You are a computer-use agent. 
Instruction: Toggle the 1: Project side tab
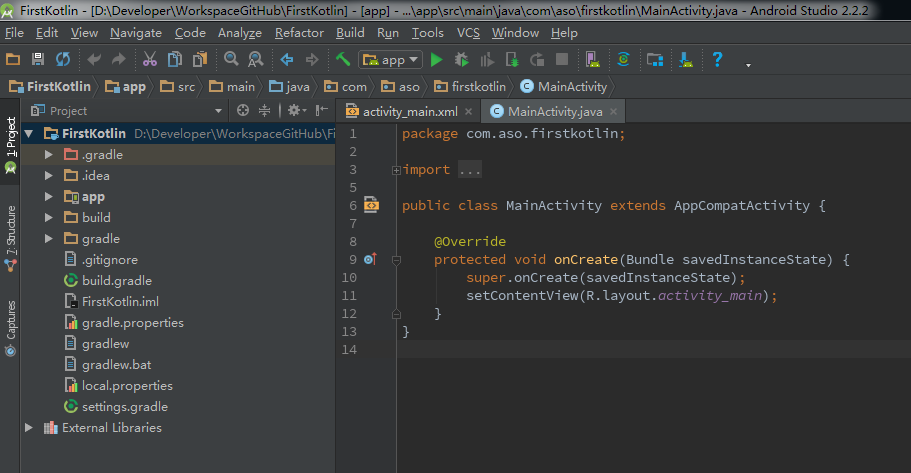[10, 144]
